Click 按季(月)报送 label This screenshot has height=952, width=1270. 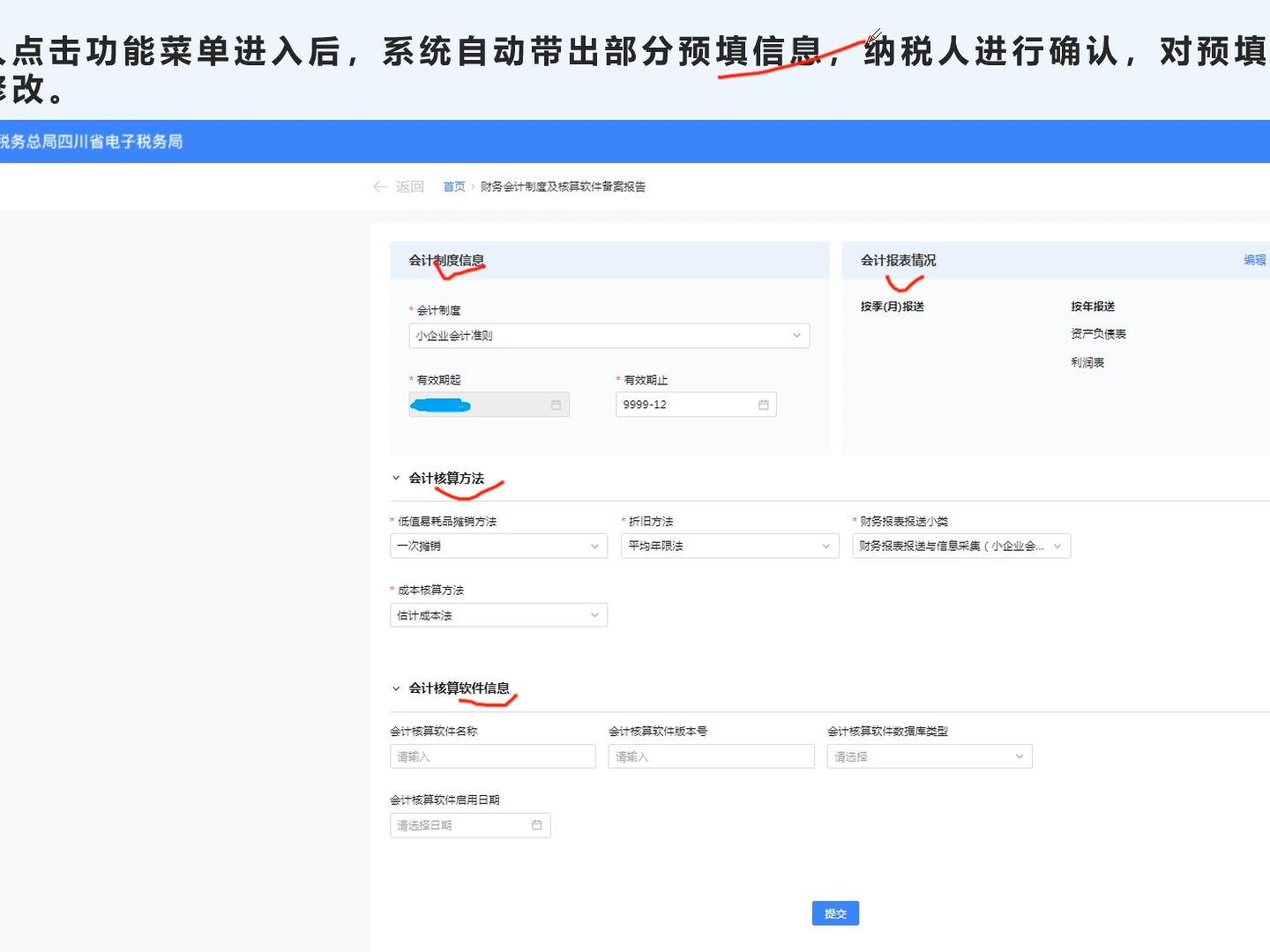[x=893, y=307]
